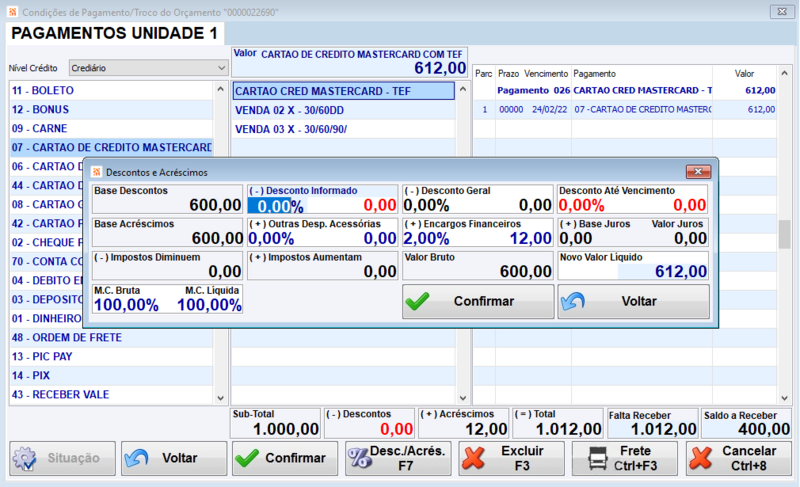Select VENDA 03 X - 30/60/90/ condition

tap(343, 129)
